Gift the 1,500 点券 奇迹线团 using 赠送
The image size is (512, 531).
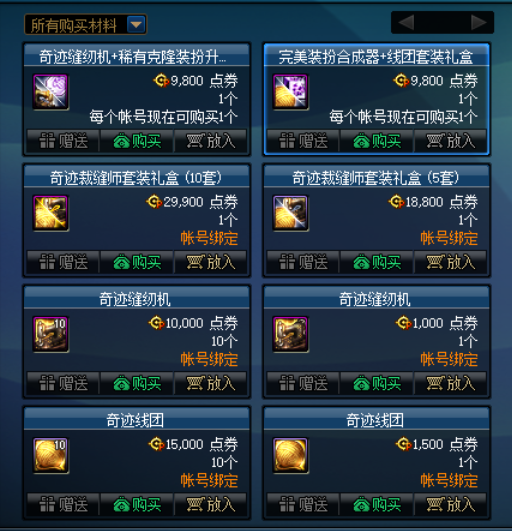[x=303, y=505]
